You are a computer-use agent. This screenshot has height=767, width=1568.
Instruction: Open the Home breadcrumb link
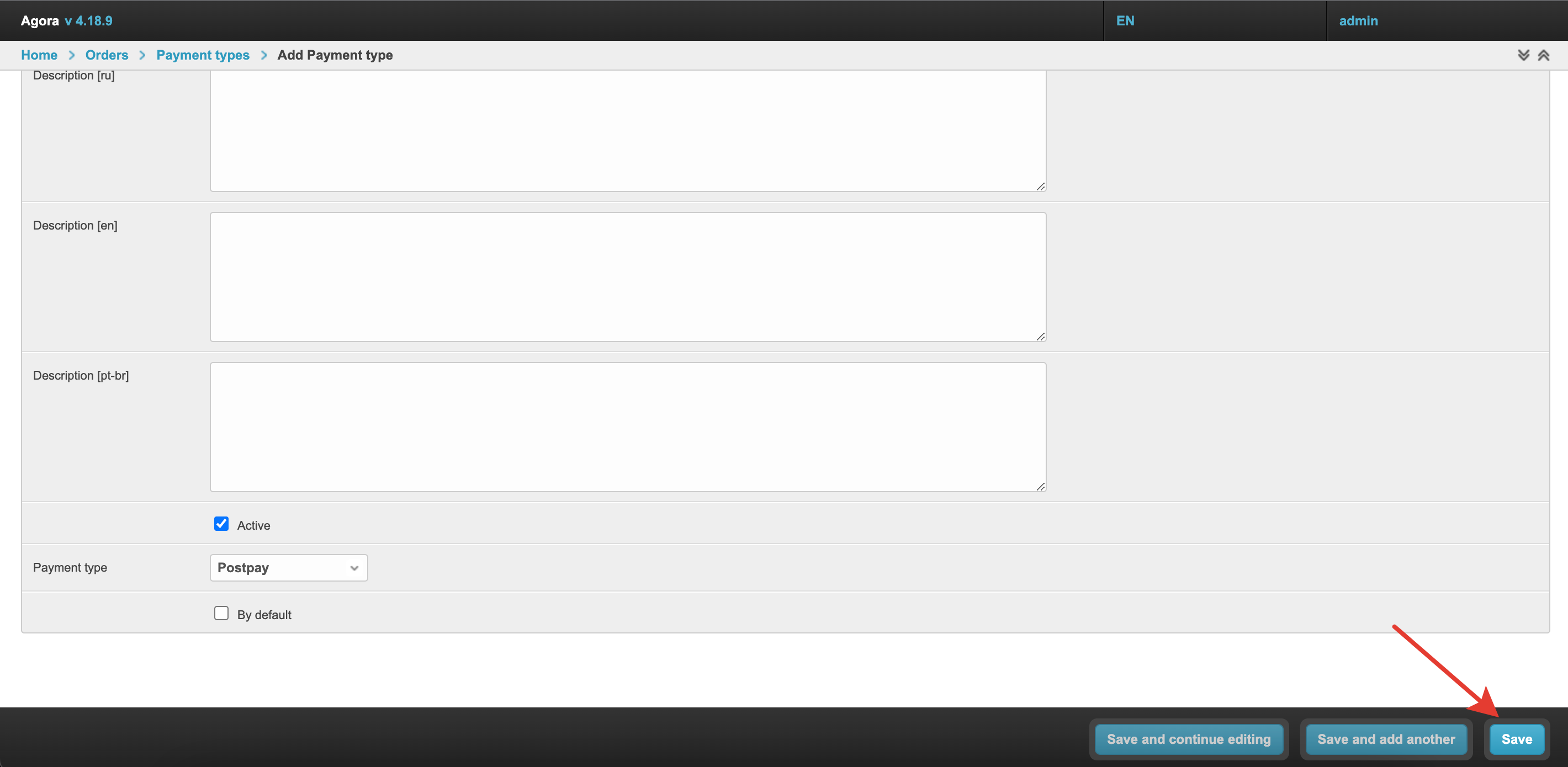pos(39,55)
